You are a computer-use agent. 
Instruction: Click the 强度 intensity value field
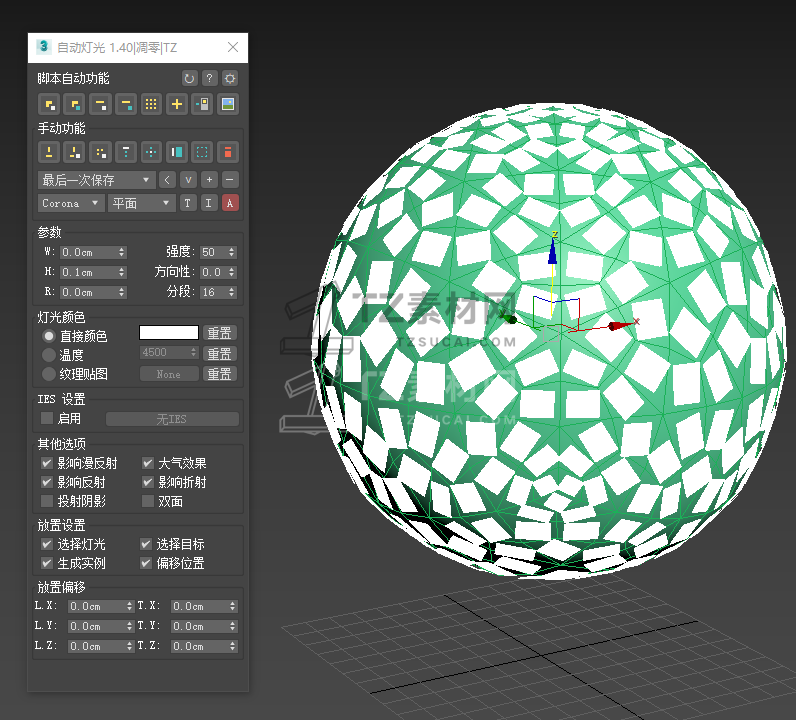214,252
